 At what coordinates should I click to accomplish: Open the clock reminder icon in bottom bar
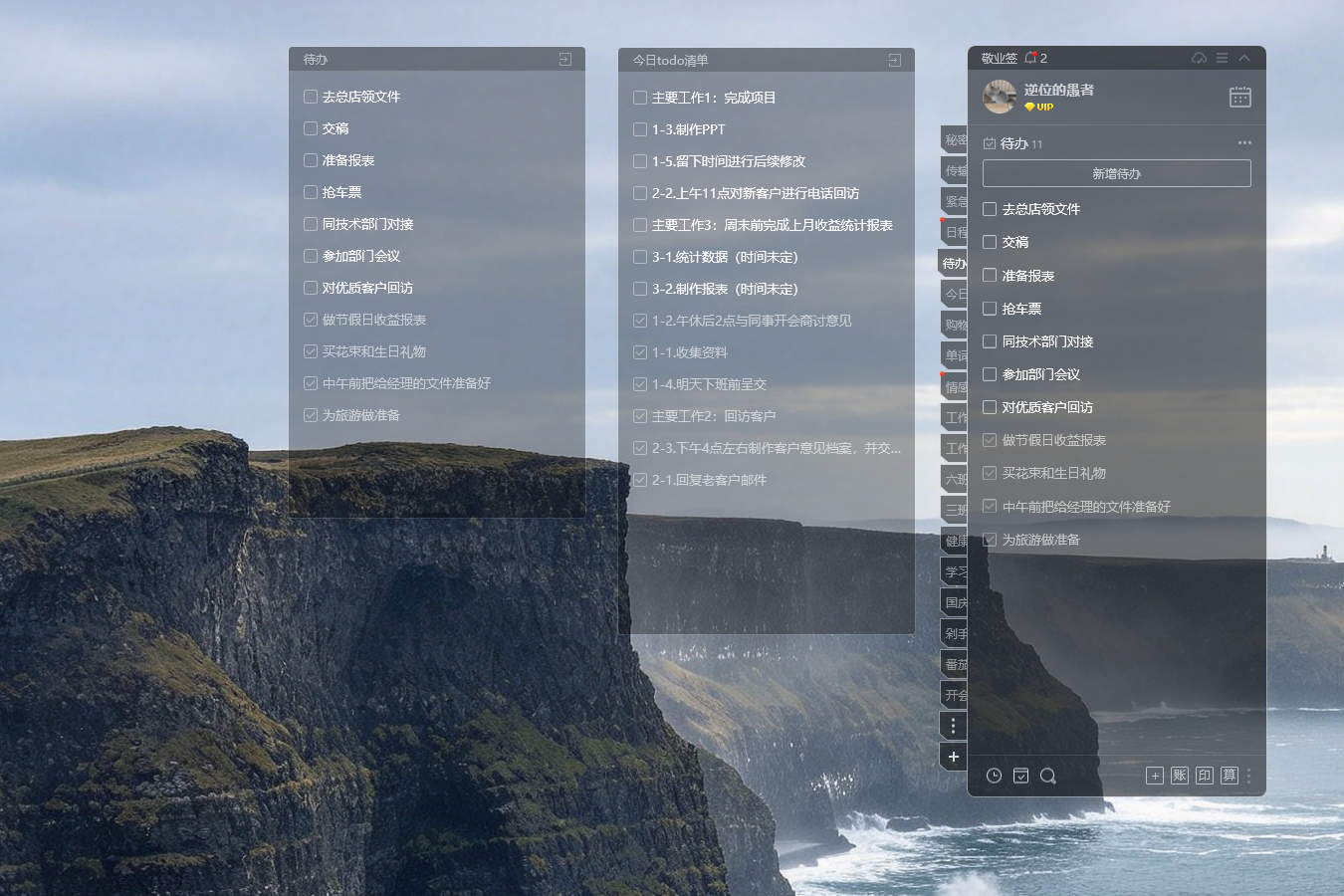coord(994,776)
